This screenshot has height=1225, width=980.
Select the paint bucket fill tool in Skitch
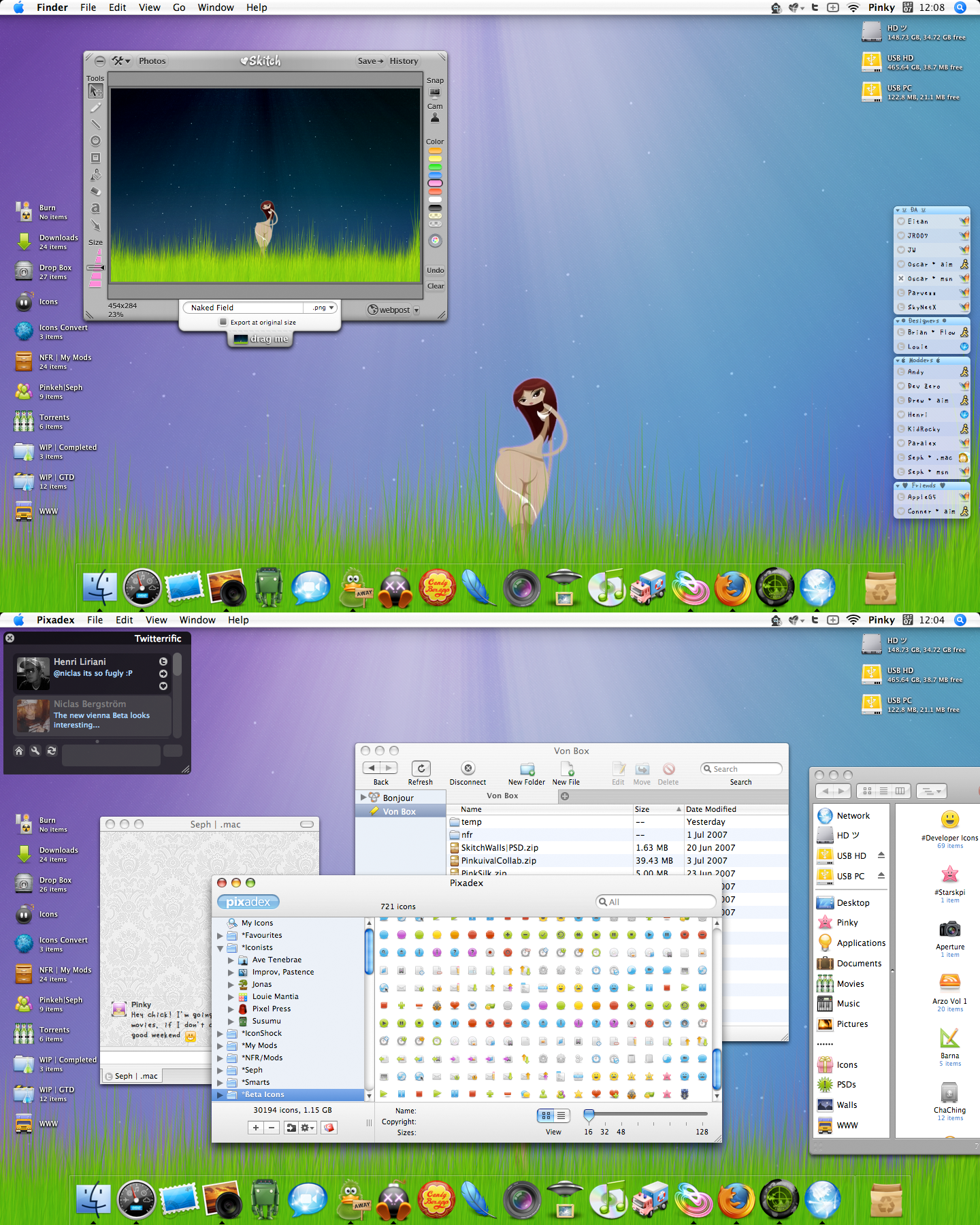tap(95, 175)
